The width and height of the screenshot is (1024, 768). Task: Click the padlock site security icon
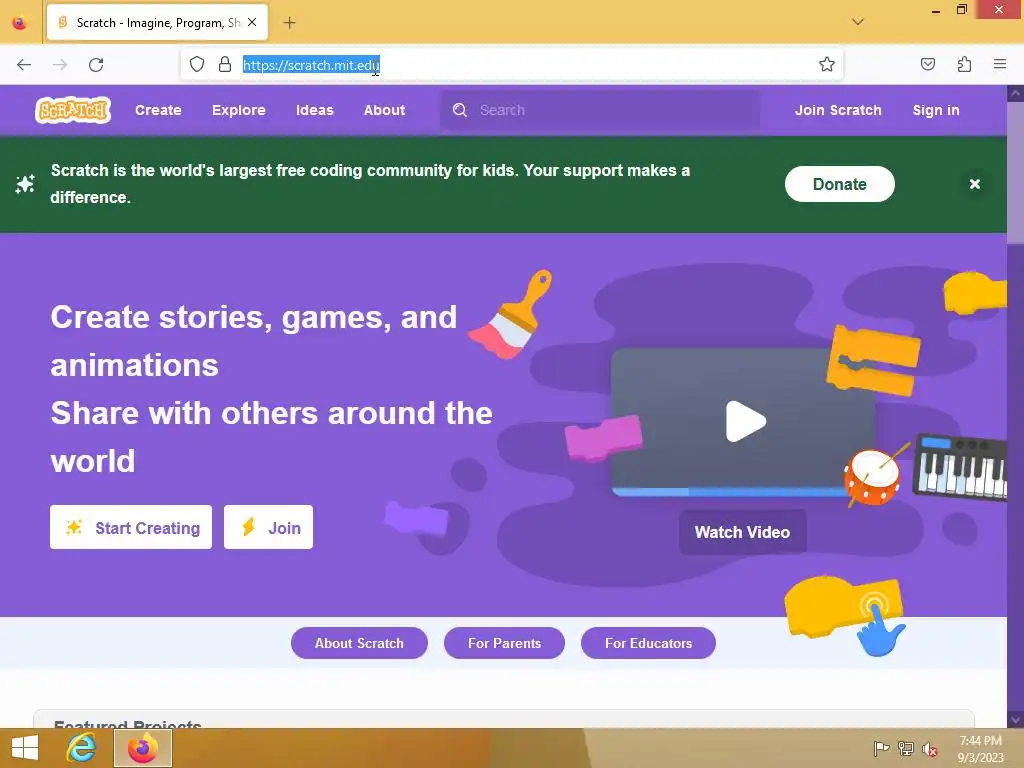click(x=225, y=64)
